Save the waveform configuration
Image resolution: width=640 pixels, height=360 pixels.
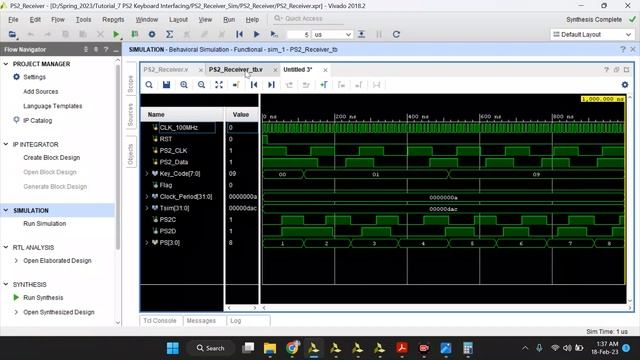(x=166, y=84)
